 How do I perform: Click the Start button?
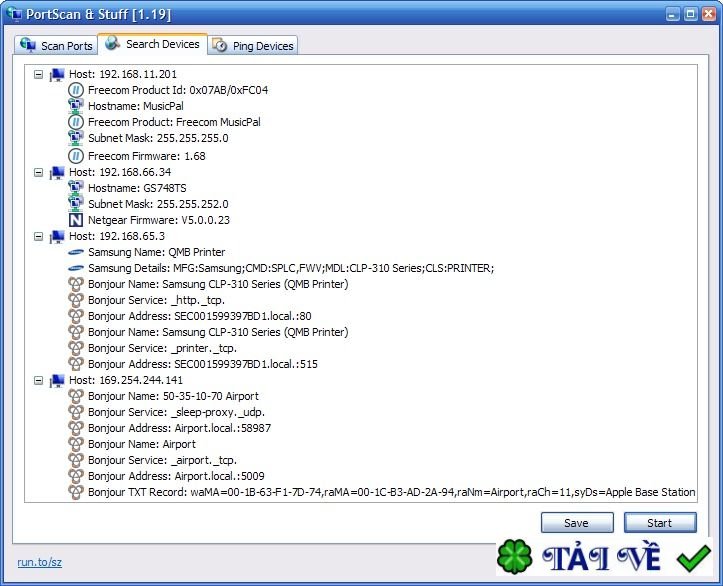click(660, 523)
